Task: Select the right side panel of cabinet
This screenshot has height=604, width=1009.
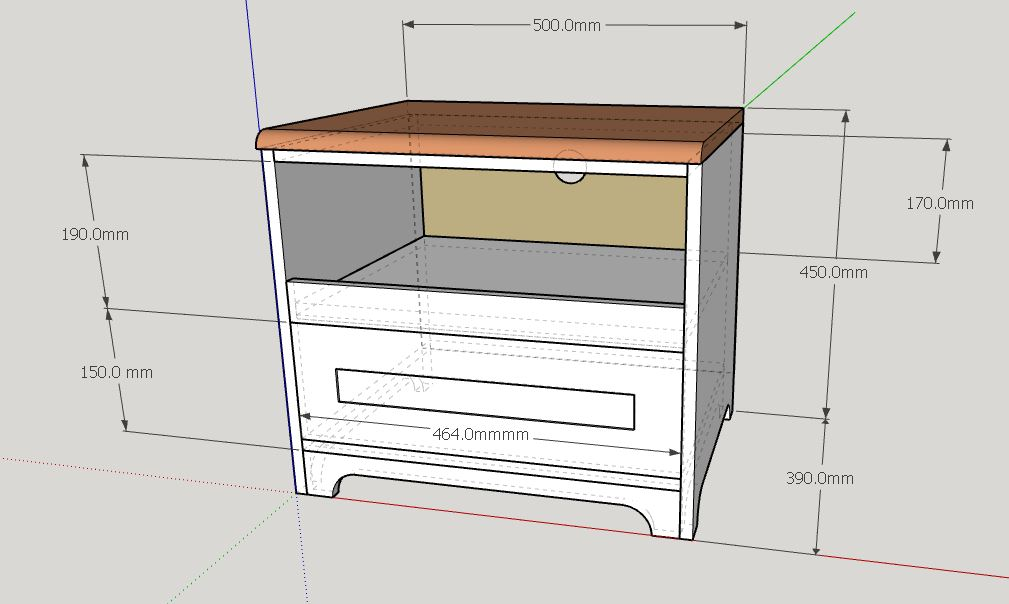Action: (718, 322)
